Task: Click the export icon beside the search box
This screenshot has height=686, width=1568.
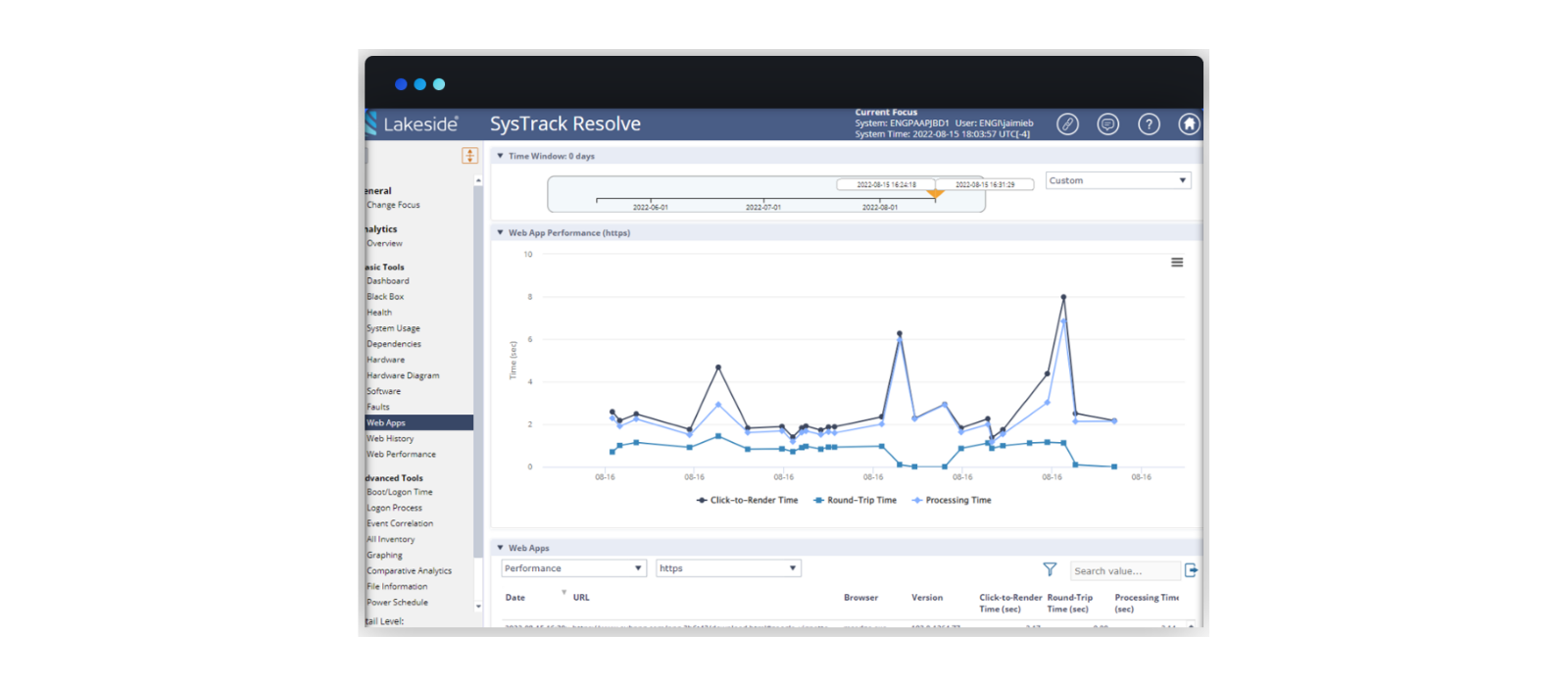Action: pos(1191,570)
